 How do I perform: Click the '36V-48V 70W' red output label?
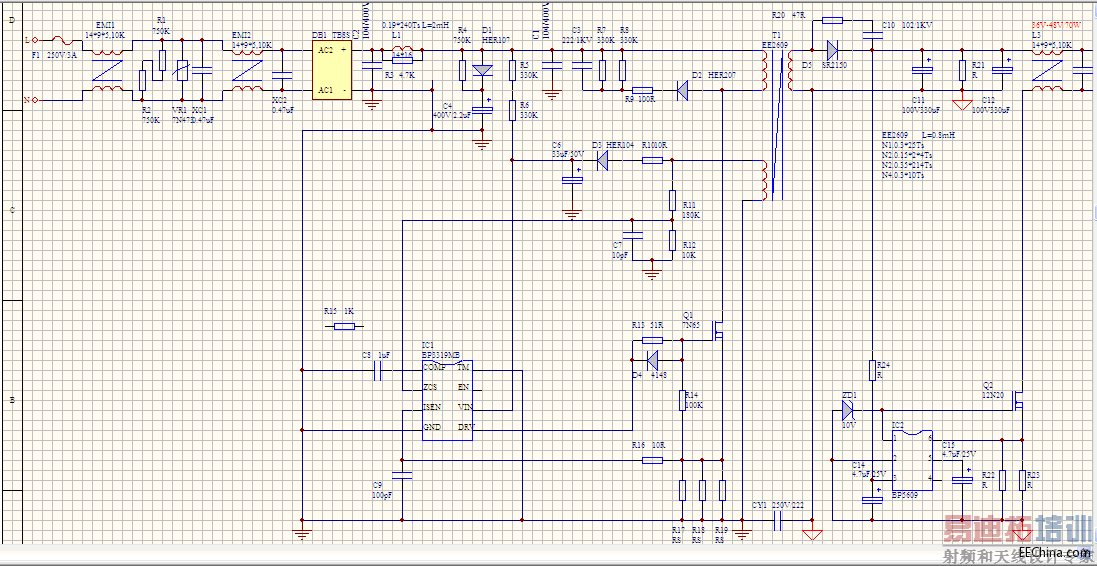pos(1056,25)
